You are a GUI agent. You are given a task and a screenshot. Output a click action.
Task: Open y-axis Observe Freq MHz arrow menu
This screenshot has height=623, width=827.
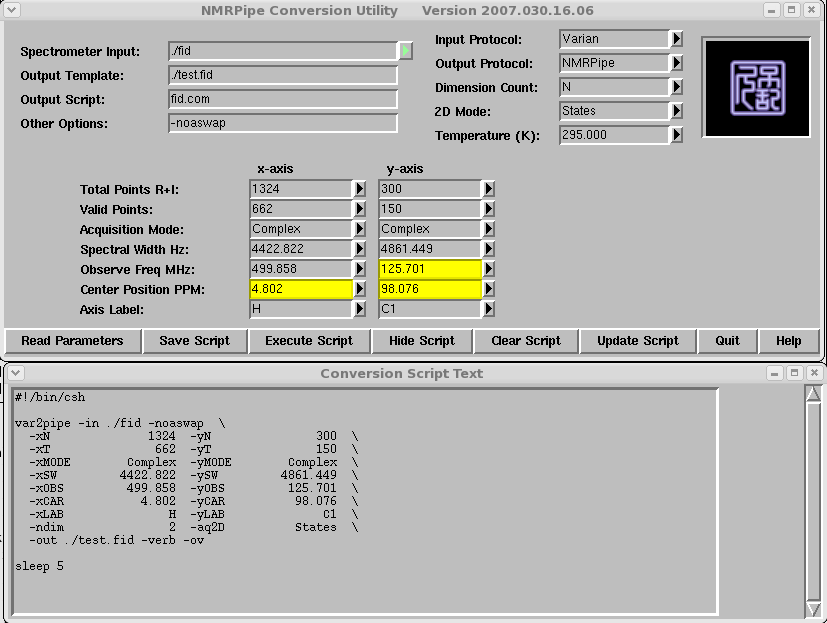point(488,269)
